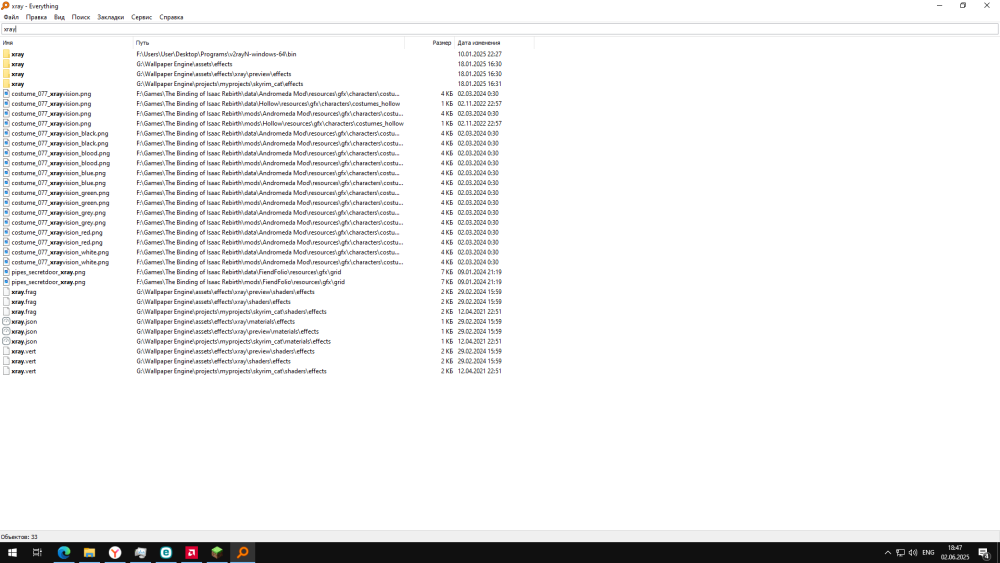Click icon of pipes_secretdoor_xray.png in data\FiendFolio

pos(6,272)
